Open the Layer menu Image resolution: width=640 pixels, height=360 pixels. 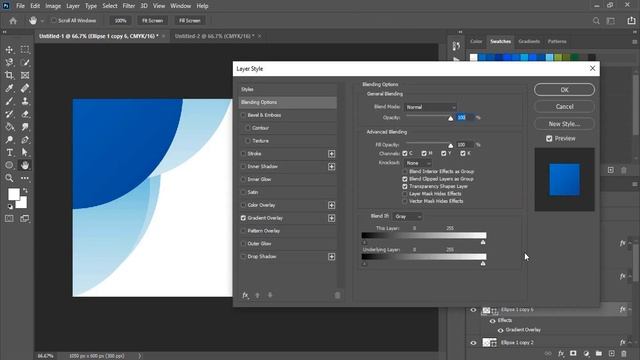(x=73, y=6)
